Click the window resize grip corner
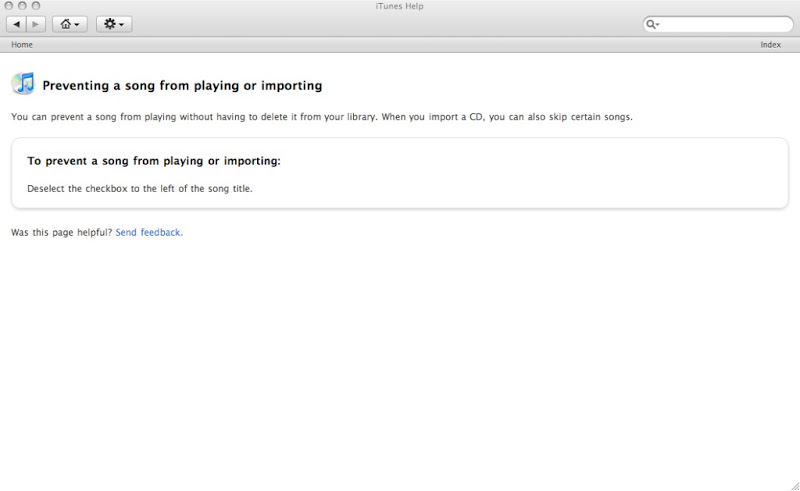 point(794,485)
